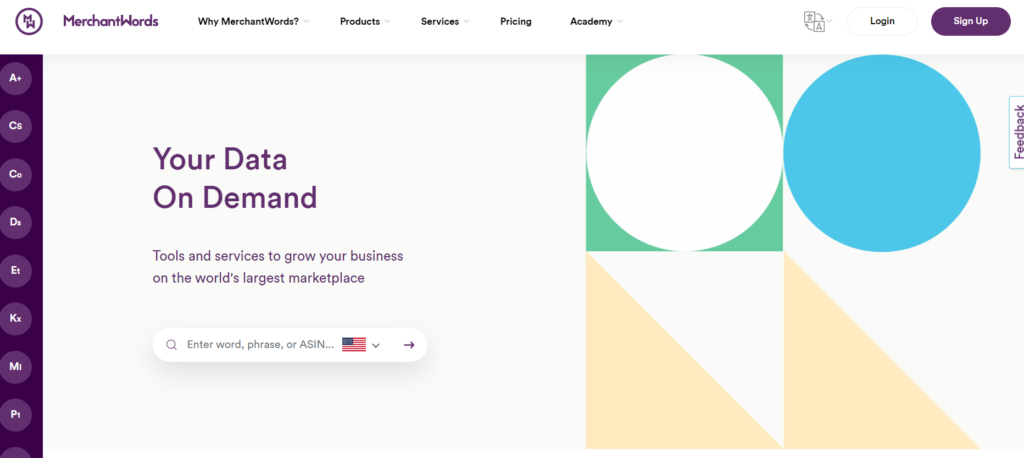
Task: Click the Login button
Action: tap(882, 21)
